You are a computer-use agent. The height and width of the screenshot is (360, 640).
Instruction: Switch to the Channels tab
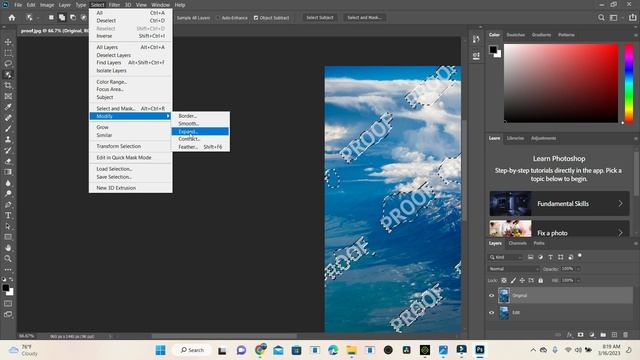[x=518, y=243]
